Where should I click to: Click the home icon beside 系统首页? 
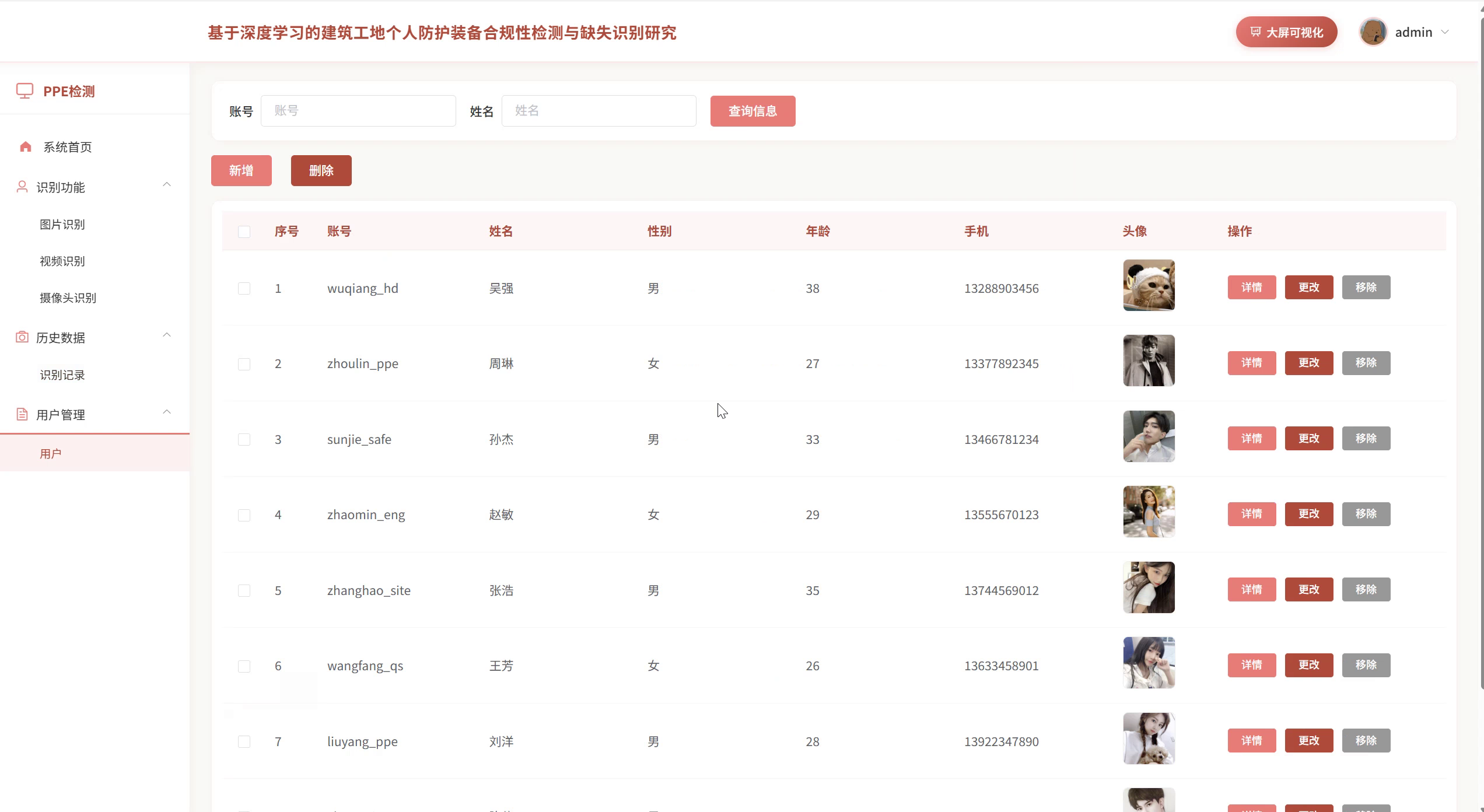25,147
